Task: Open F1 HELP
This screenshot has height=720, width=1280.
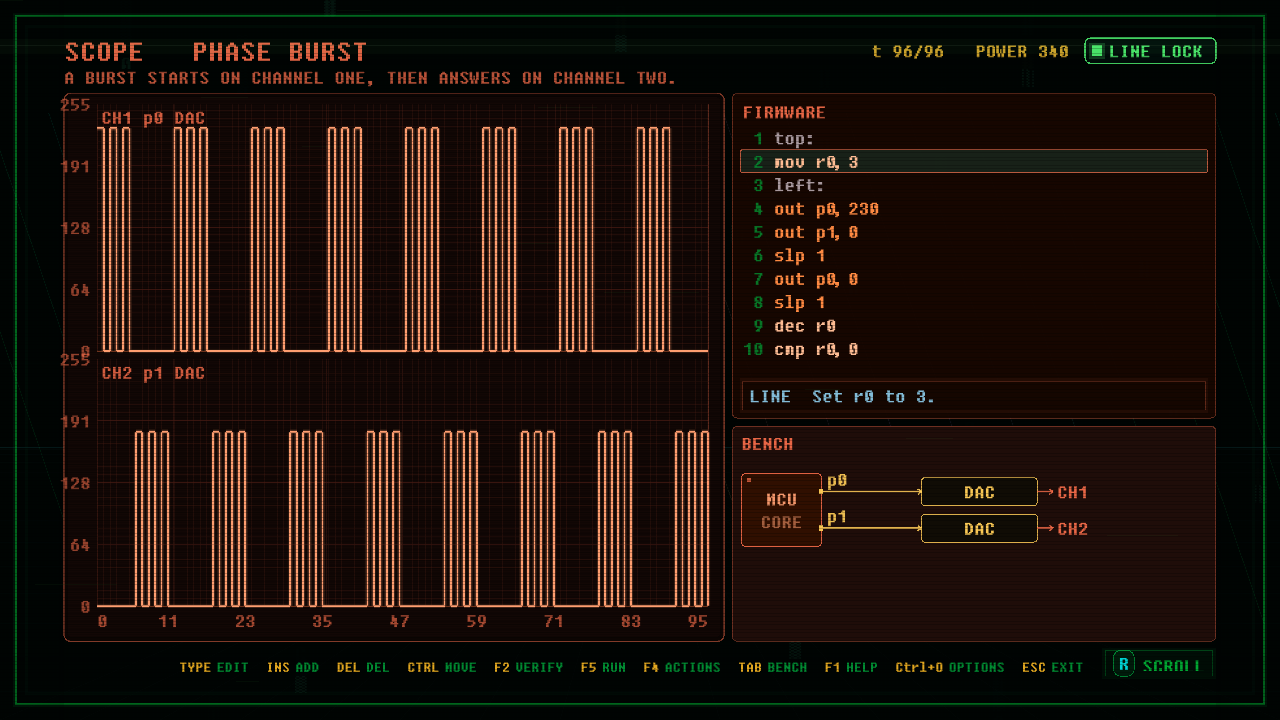Action: [851, 667]
